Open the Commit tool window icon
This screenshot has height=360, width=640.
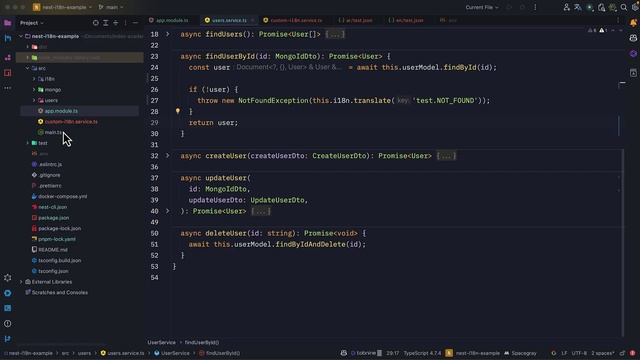pyautogui.click(x=8, y=38)
